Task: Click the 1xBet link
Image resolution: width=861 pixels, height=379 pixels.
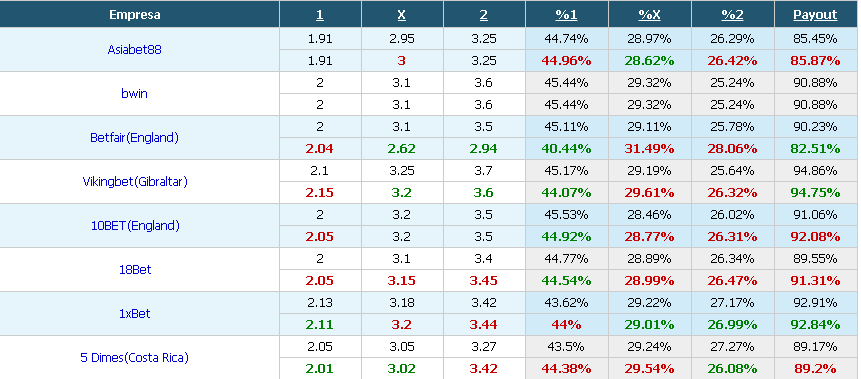Action: (x=135, y=314)
